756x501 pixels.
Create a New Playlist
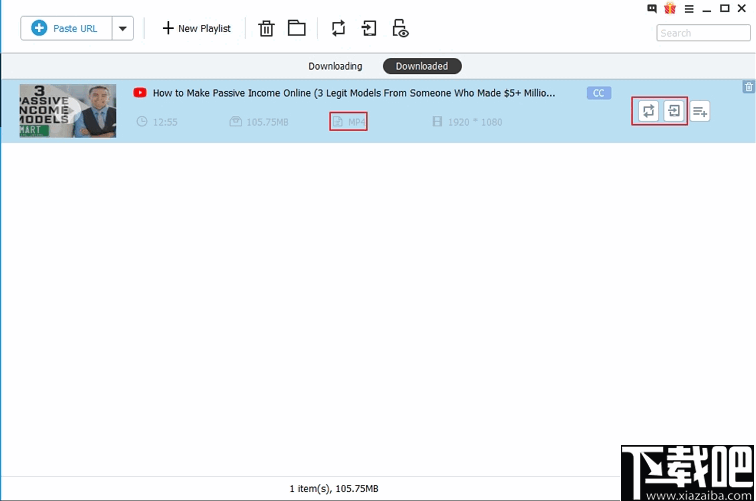pyautogui.click(x=196, y=28)
